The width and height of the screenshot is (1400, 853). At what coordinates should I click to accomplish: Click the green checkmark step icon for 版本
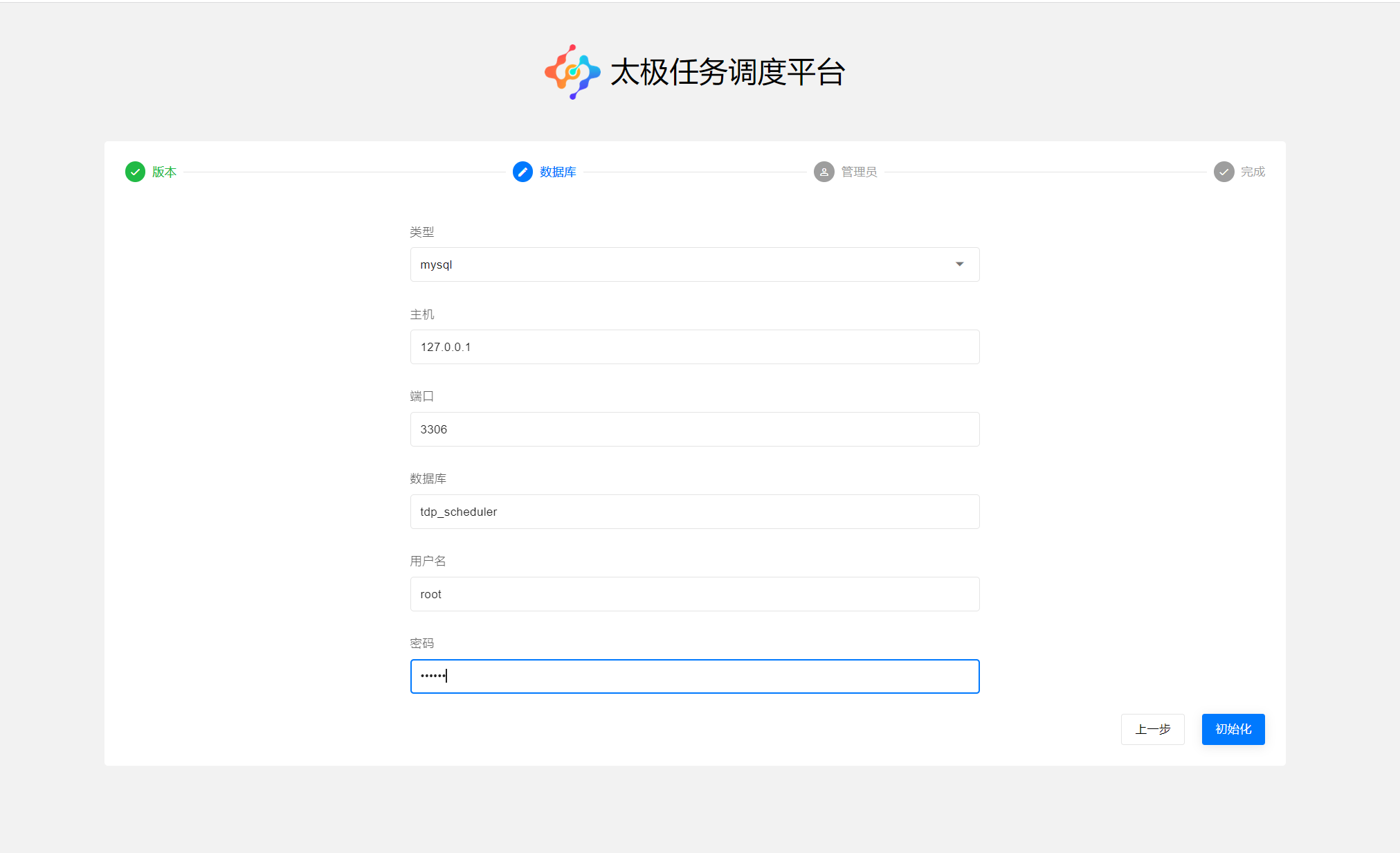135,172
